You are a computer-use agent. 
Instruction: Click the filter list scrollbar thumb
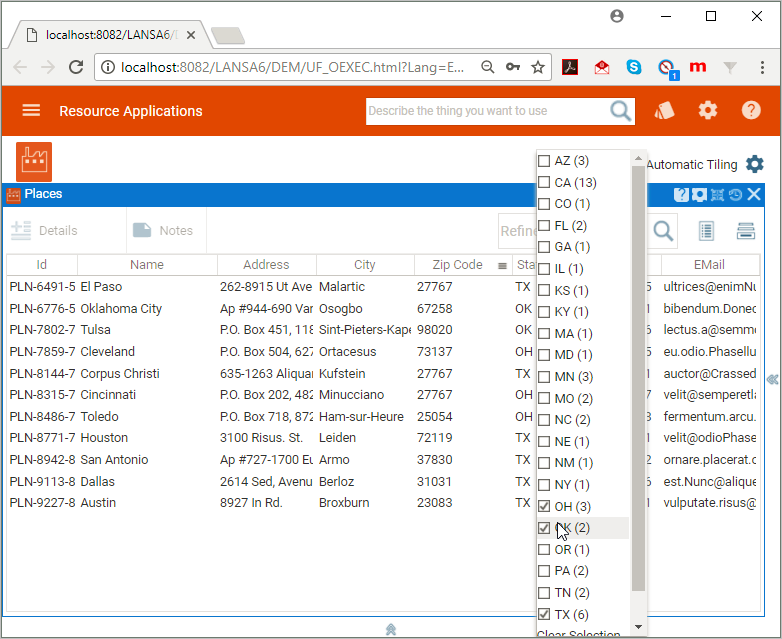[x=638, y=378]
